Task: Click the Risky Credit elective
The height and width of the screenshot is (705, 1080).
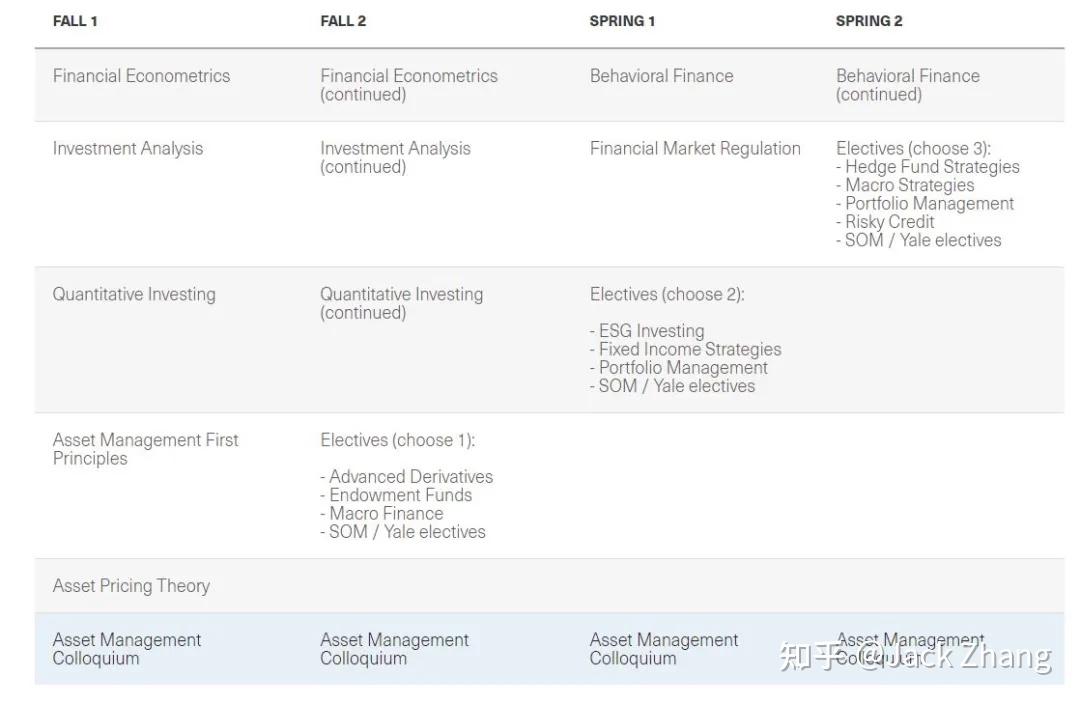Action: pos(889,222)
